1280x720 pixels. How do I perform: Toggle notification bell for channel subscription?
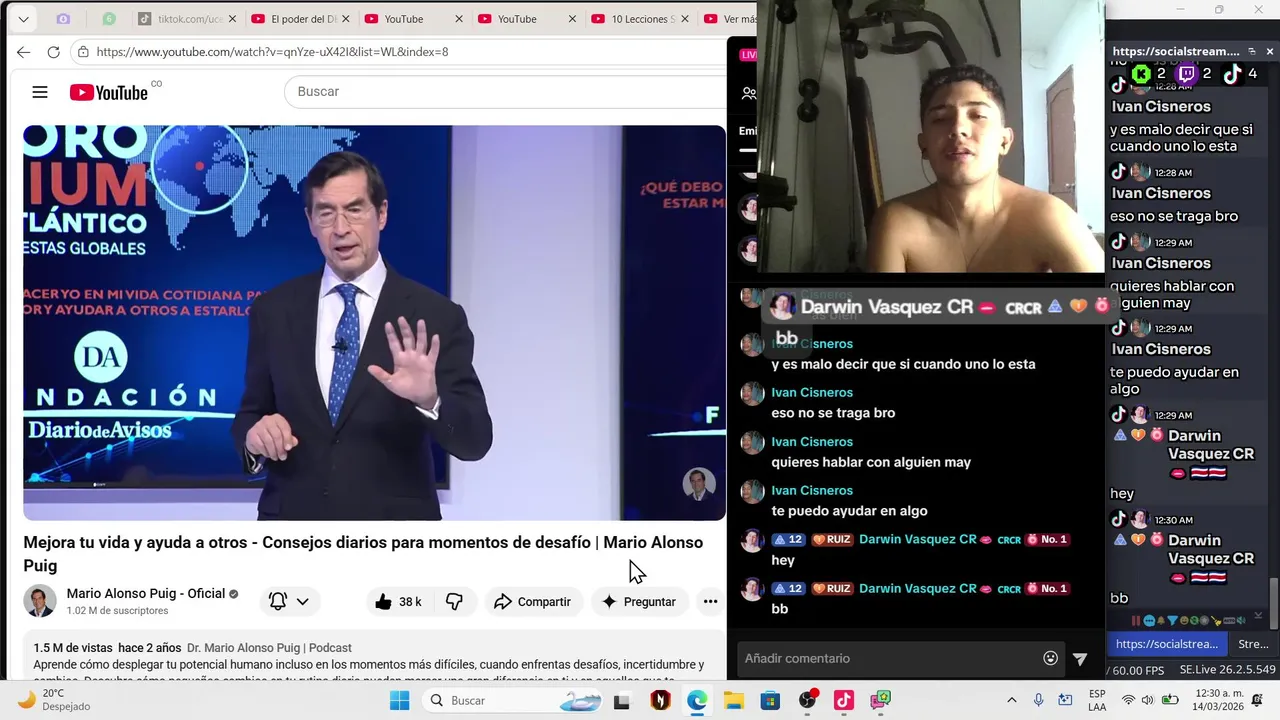pyautogui.click(x=278, y=602)
